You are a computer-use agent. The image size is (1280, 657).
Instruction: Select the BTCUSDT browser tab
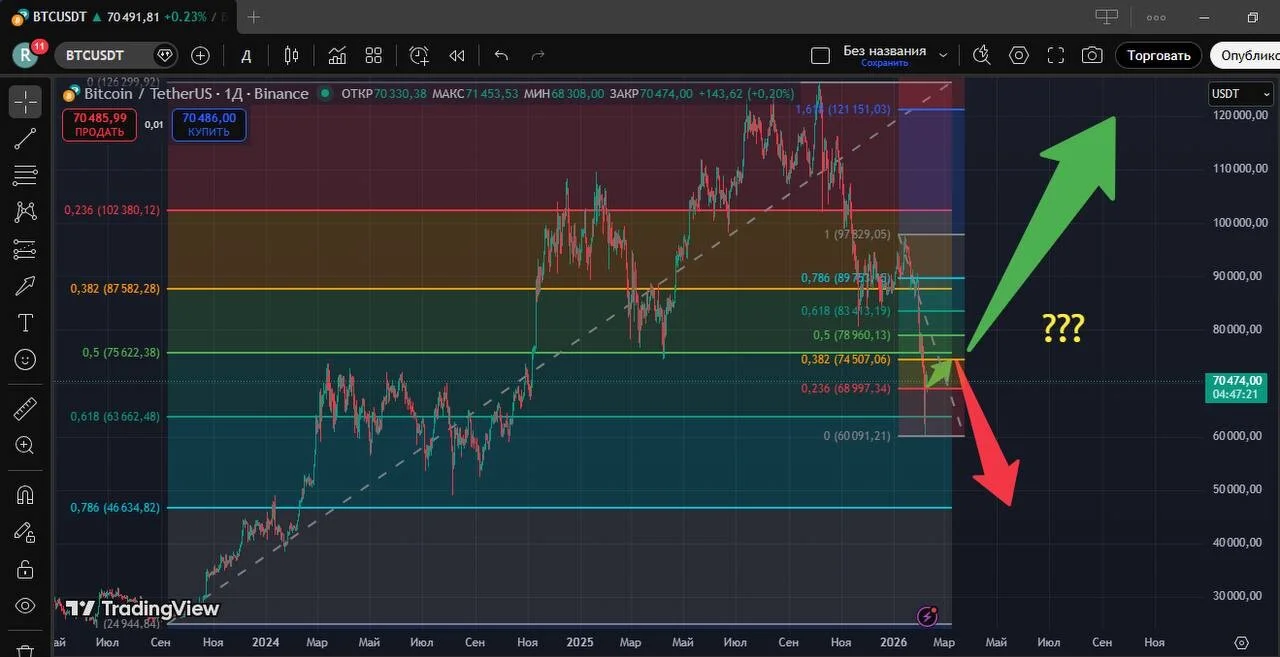[117, 17]
